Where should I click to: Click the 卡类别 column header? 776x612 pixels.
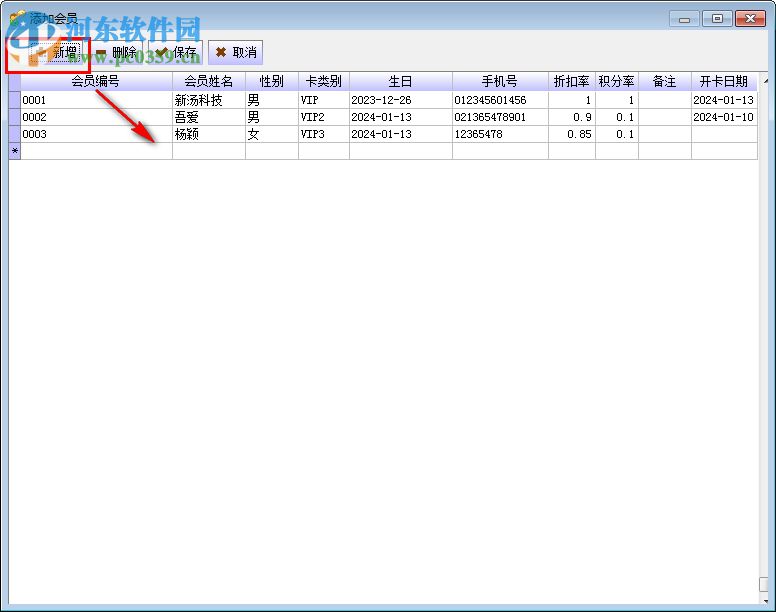click(324, 81)
